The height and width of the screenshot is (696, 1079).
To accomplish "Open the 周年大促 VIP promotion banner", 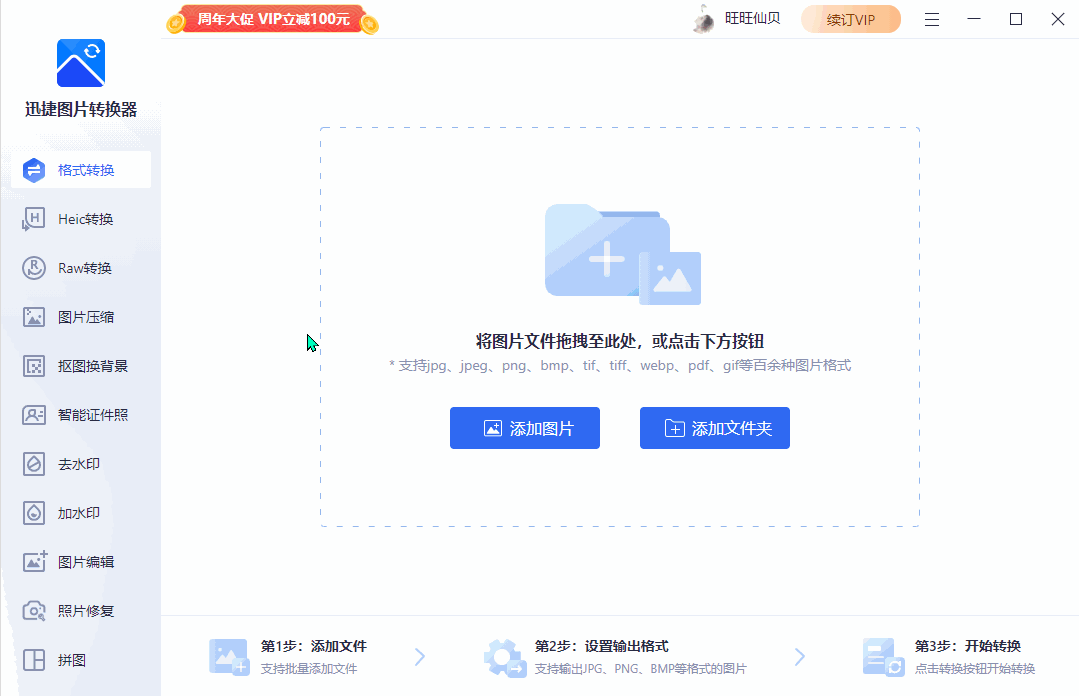I will point(271,18).
